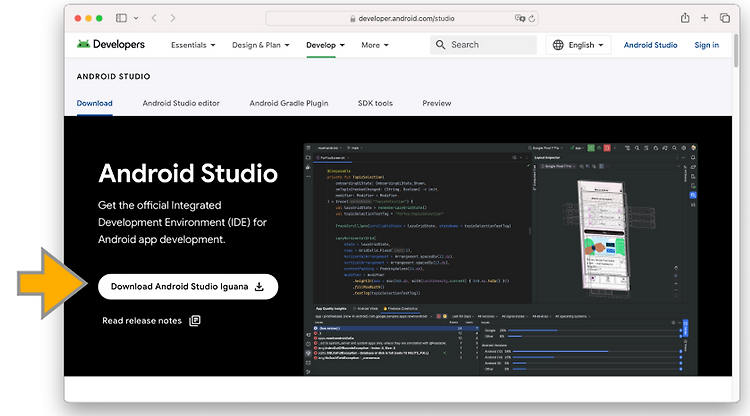The image size is (750, 416).
Task: Switch to Android Gradle Plugin tab
Action: [289, 103]
